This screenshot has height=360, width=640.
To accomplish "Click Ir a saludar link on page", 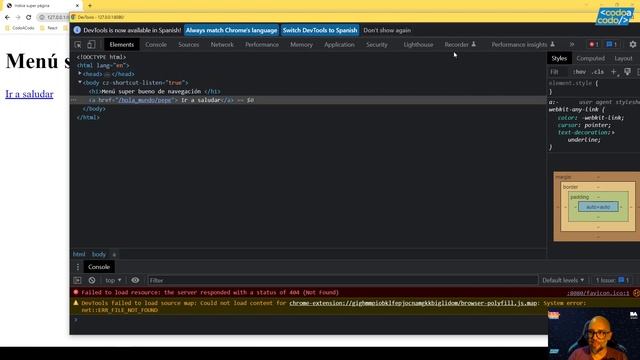I will 29,94.
